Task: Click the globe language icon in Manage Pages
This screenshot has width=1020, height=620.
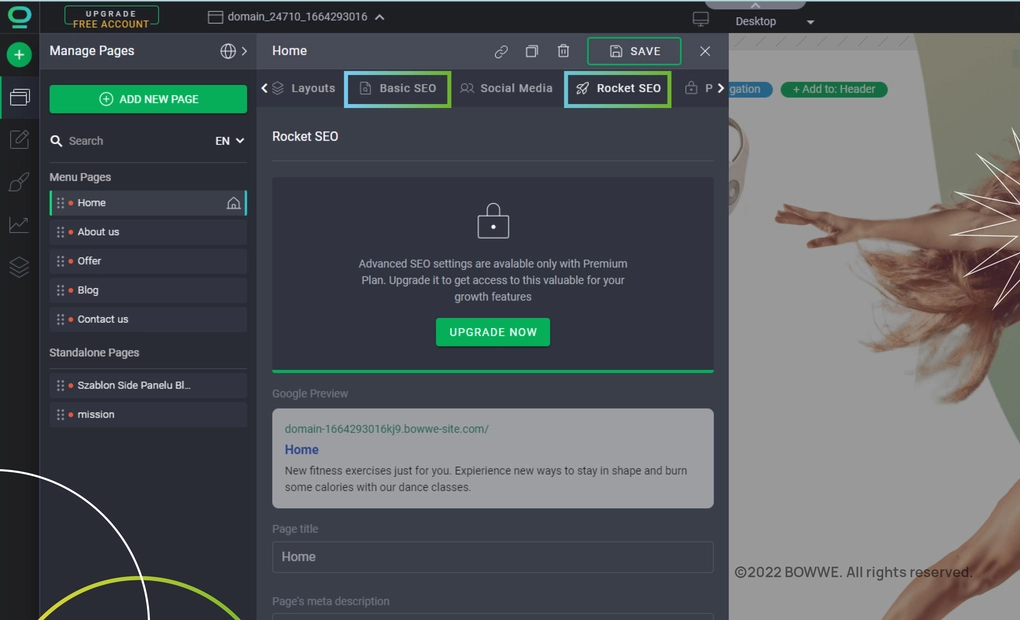Action: [x=228, y=51]
